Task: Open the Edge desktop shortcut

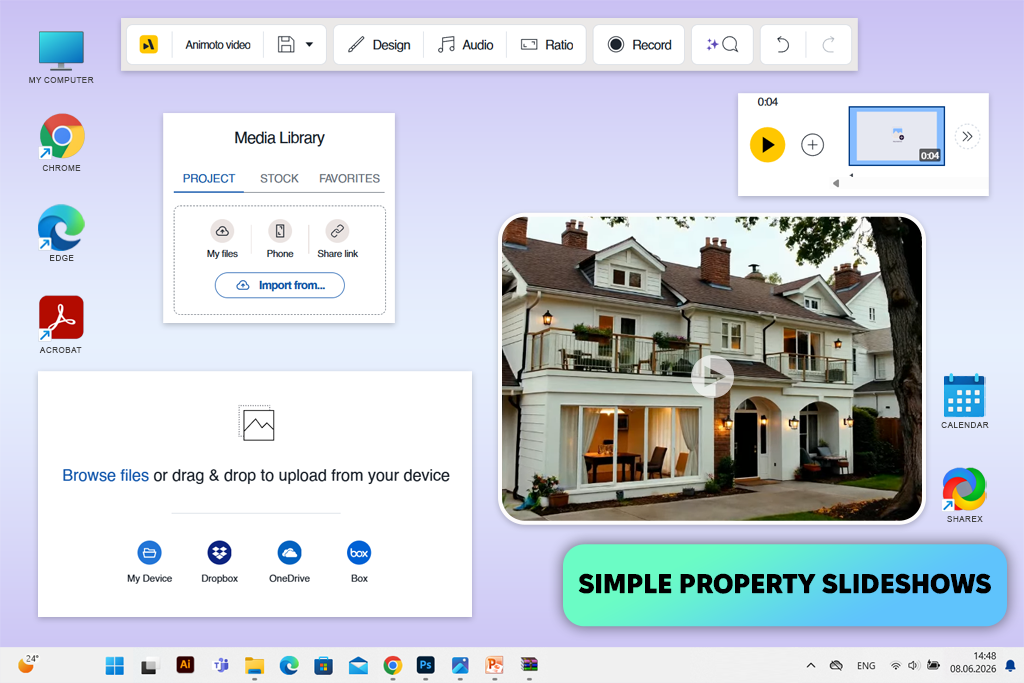Action: (x=61, y=233)
